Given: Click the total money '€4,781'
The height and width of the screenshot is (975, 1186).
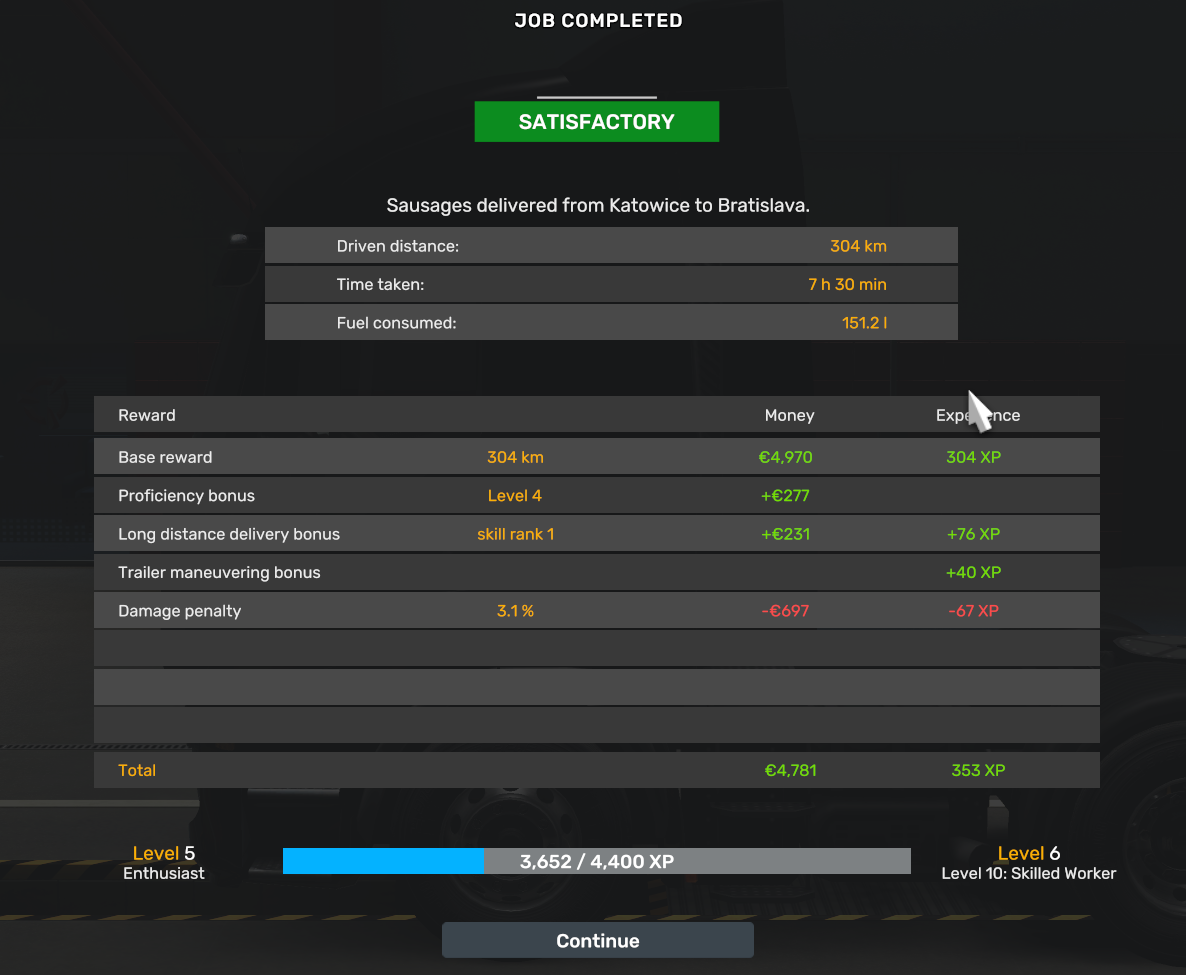Looking at the screenshot, I should pyautogui.click(x=790, y=770).
